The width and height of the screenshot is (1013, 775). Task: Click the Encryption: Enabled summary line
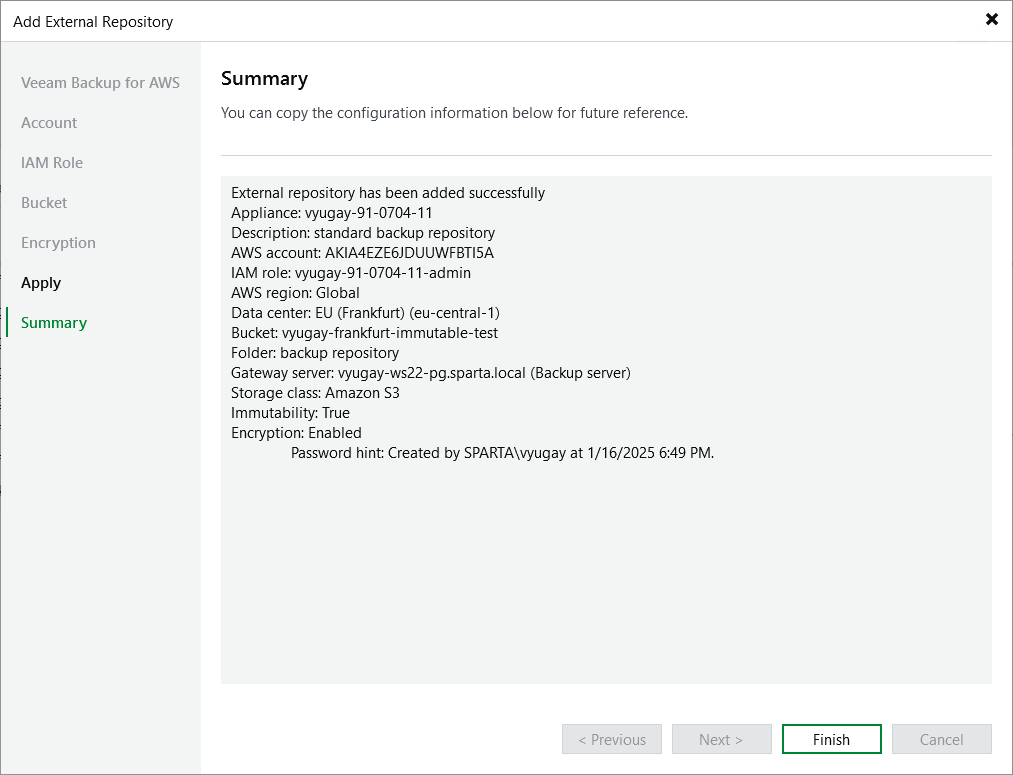[296, 432]
